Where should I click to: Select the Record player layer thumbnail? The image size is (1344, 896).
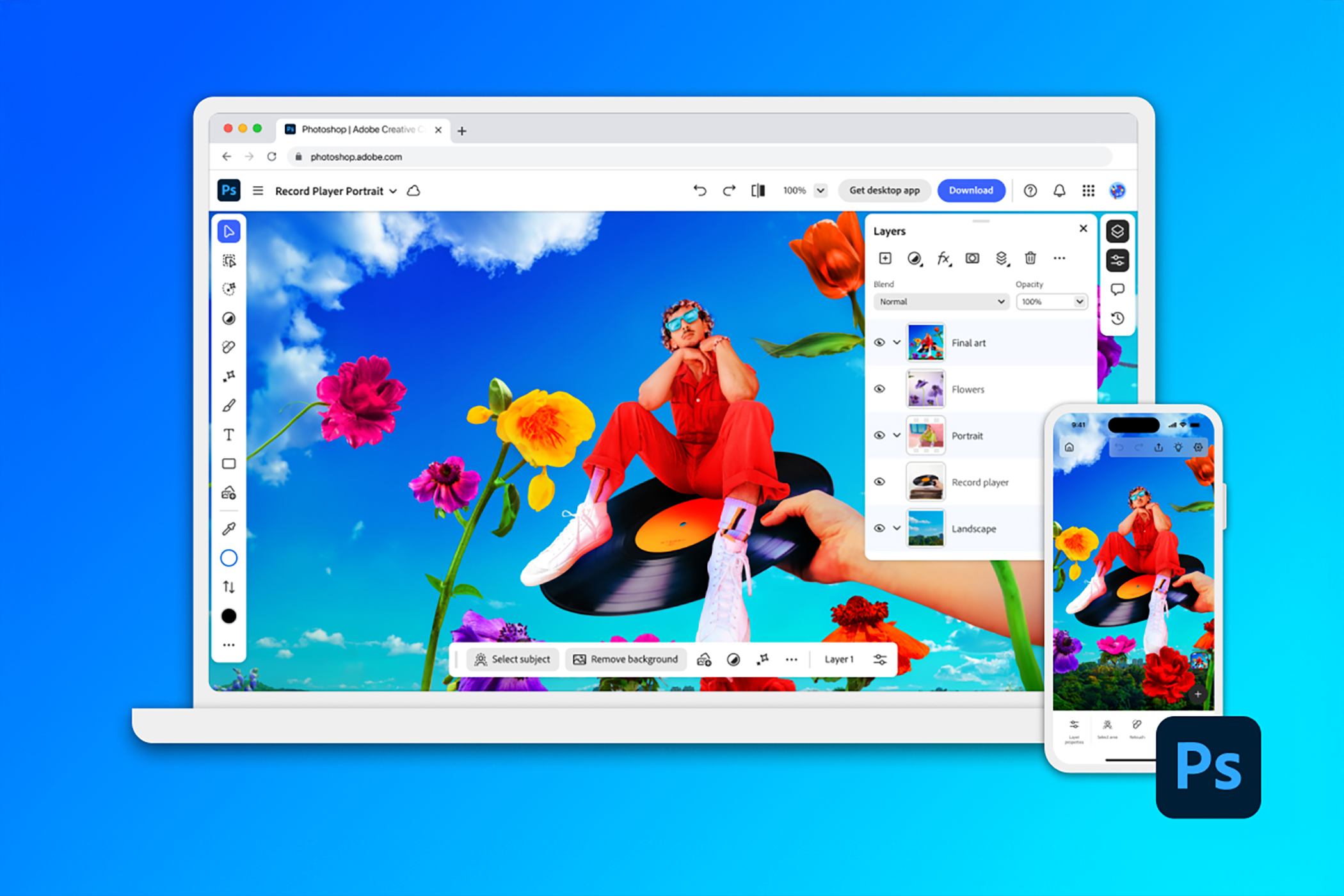tap(925, 482)
